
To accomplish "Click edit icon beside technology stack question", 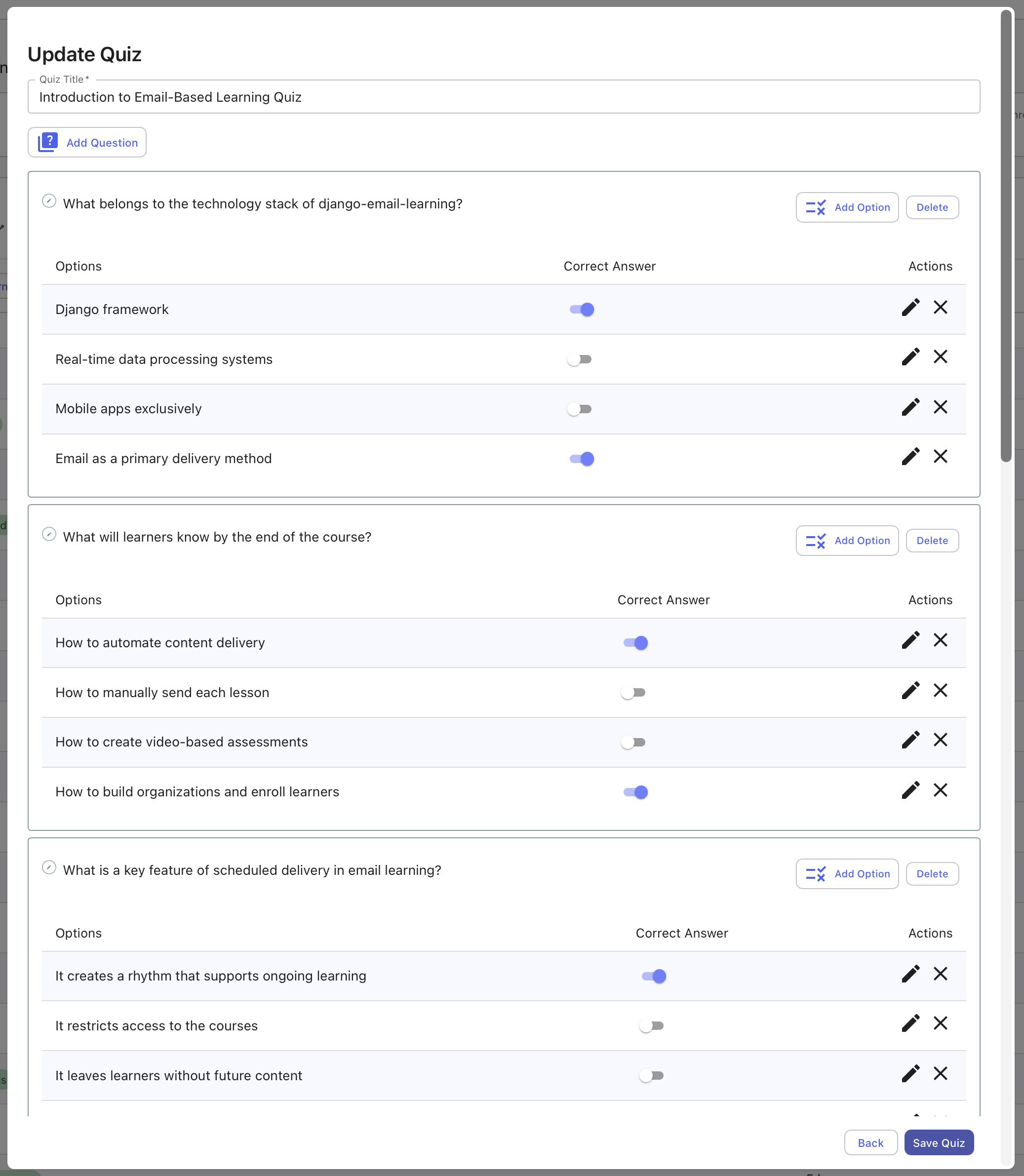I will [x=49, y=201].
